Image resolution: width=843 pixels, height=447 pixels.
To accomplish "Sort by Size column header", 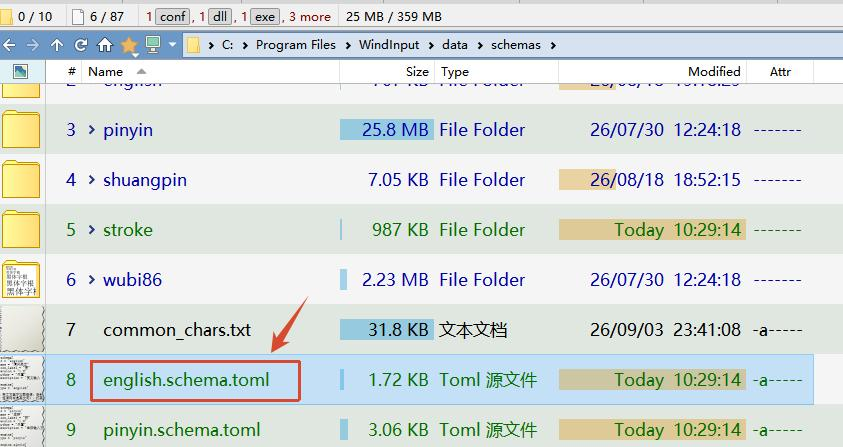I will (x=388, y=72).
